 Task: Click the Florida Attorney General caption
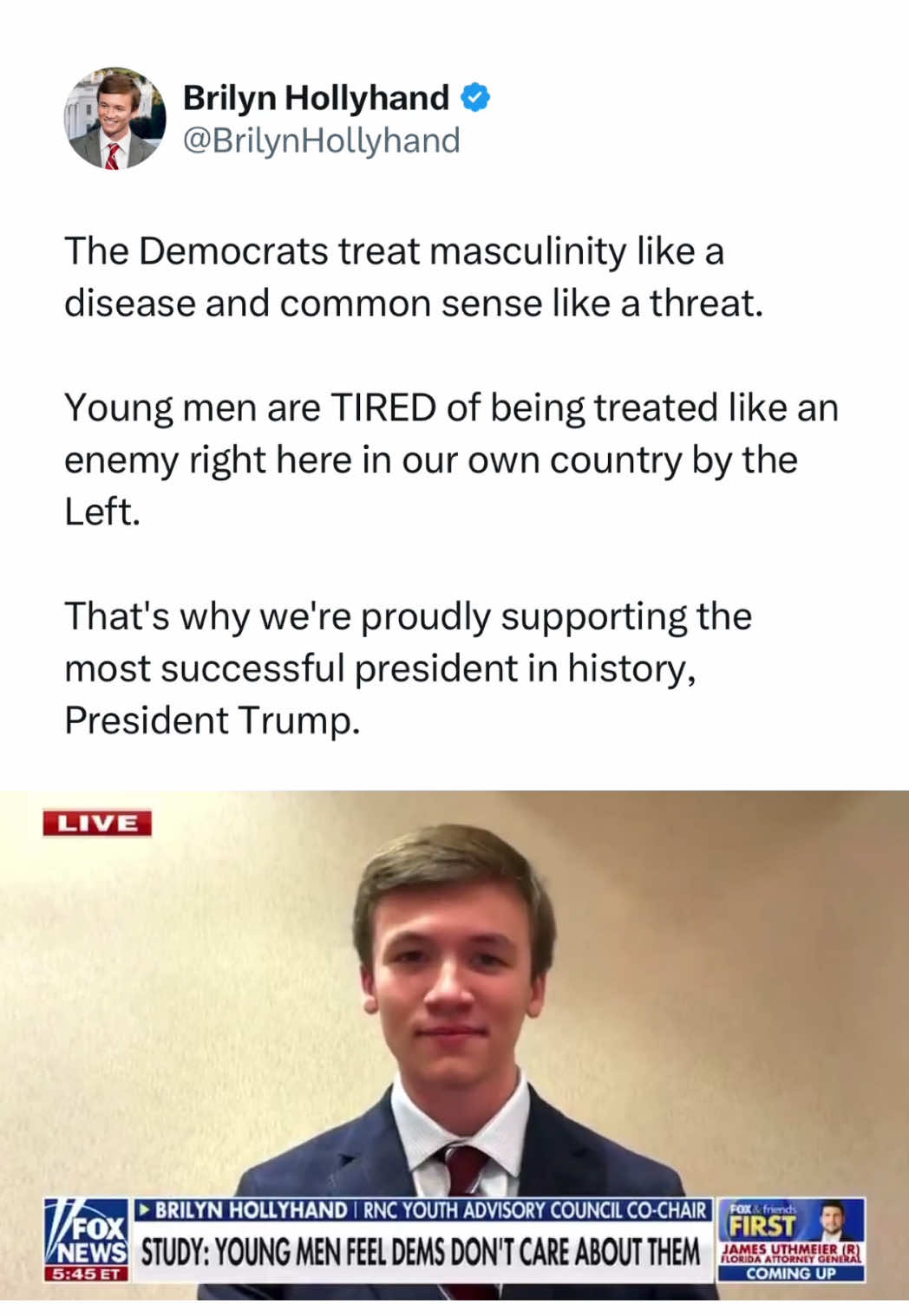coord(791,1259)
